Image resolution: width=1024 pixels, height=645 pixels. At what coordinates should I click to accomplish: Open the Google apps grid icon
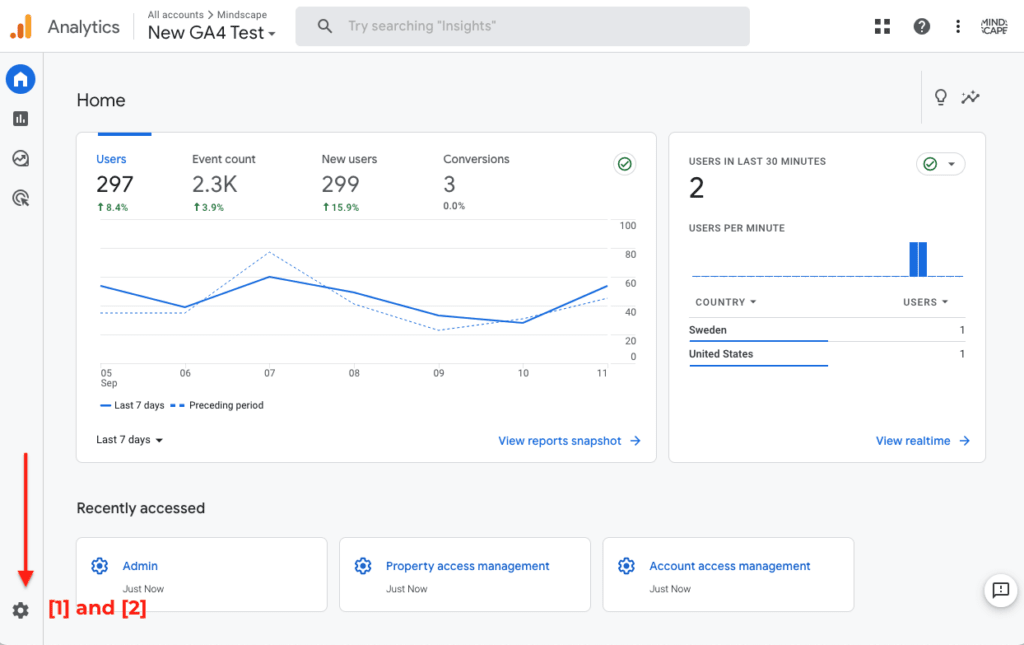click(882, 26)
